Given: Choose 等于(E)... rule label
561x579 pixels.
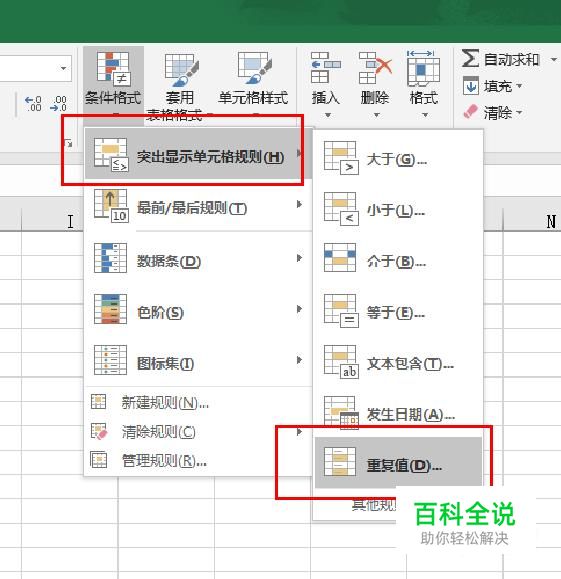Looking at the screenshot, I should pos(396,313).
